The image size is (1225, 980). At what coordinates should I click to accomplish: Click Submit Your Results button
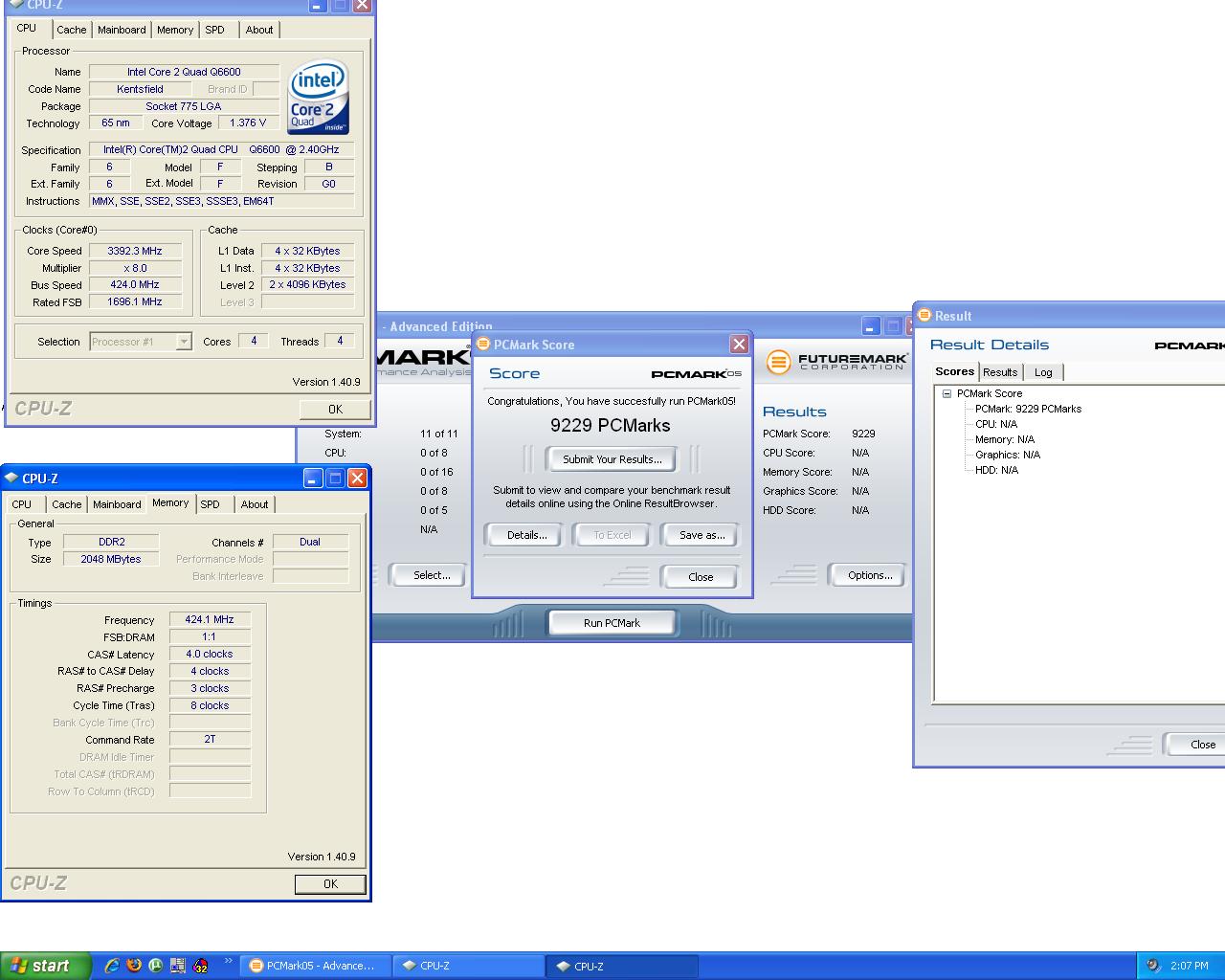click(612, 459)
